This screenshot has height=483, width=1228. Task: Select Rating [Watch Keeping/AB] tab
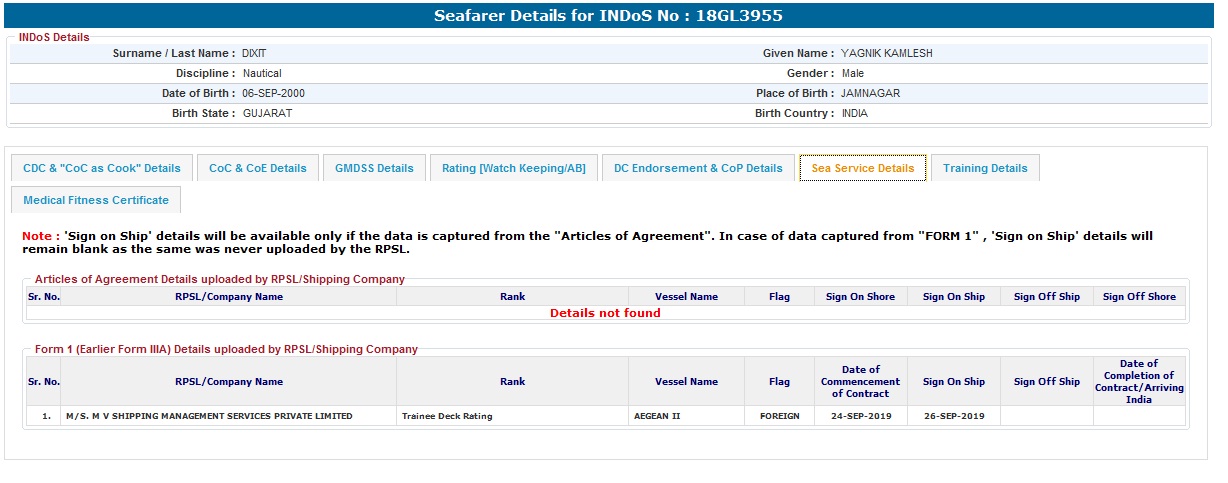click(x=514, y=168)
